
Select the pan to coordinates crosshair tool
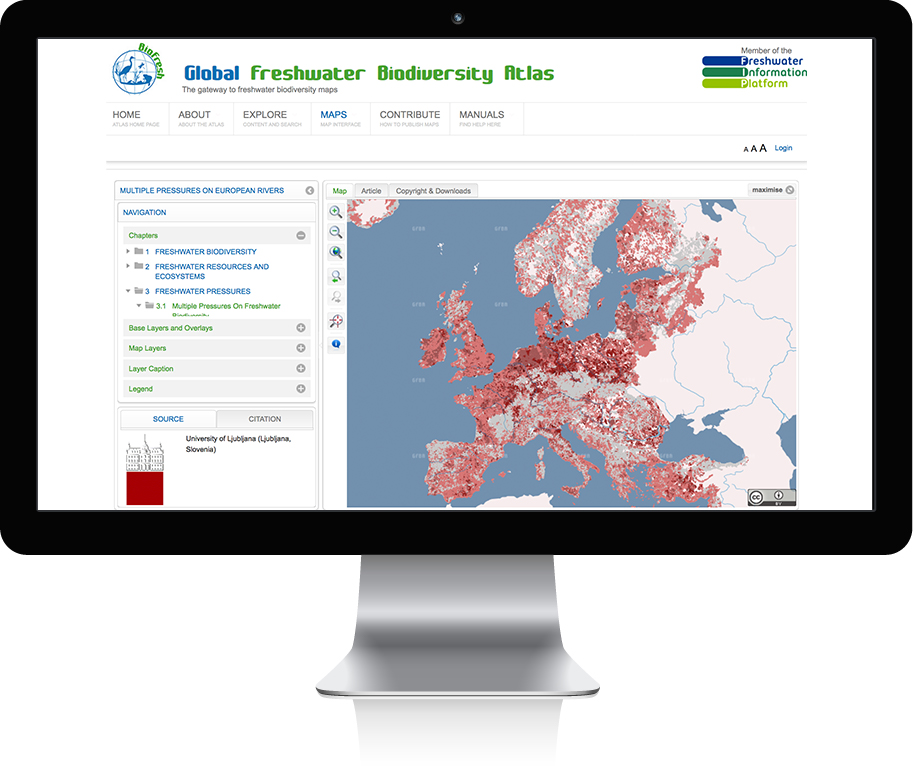point(336,321)
